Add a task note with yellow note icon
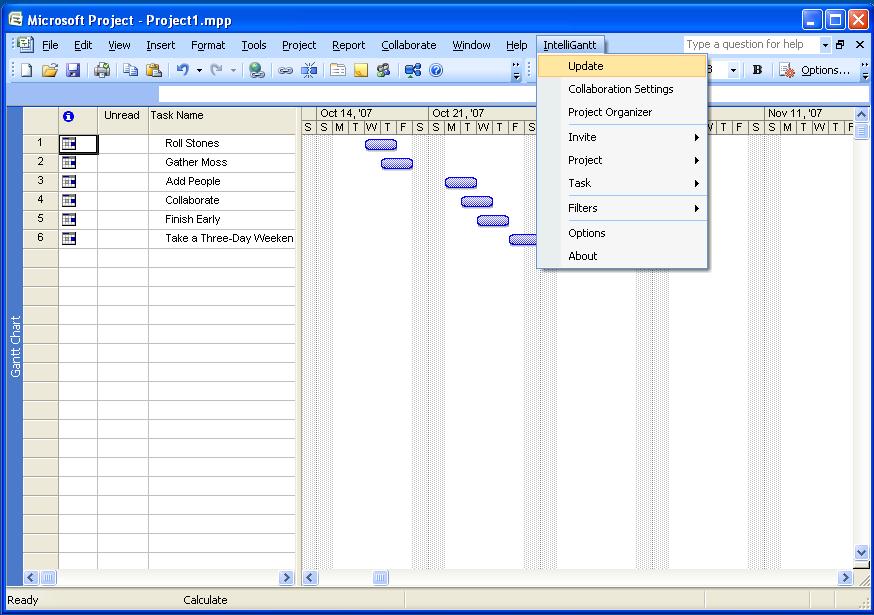Screen dimensions: 874x615 click(x=361, y=70)
